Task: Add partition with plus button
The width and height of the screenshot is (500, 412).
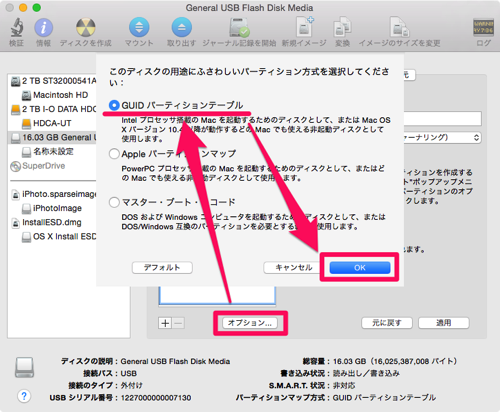Action: pos(165,323)
